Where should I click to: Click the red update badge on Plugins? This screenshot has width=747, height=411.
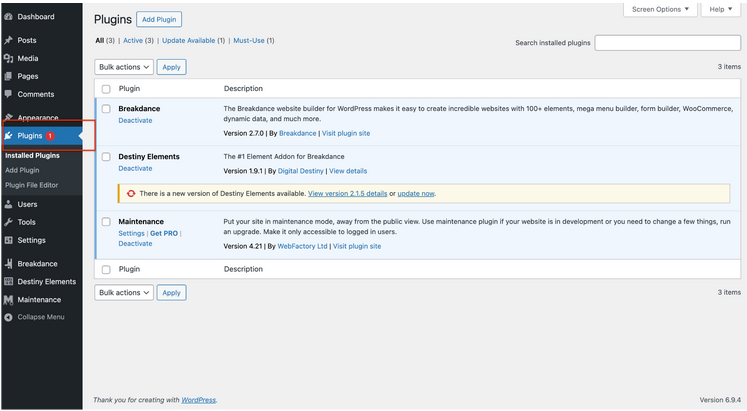click(50, 136)
